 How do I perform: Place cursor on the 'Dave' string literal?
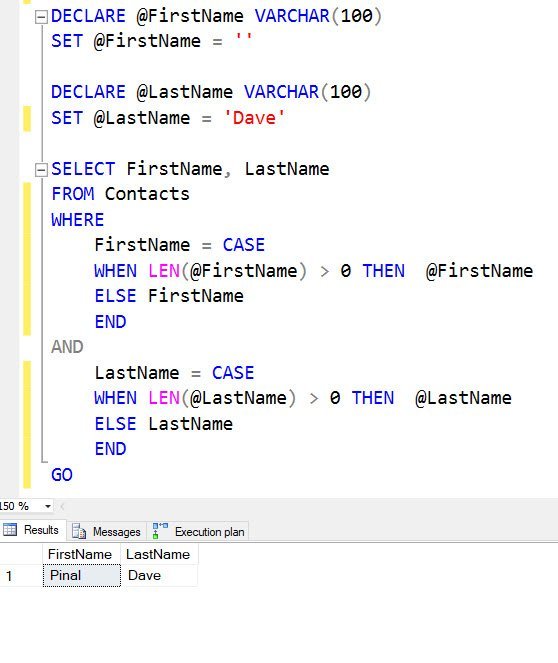254,118
